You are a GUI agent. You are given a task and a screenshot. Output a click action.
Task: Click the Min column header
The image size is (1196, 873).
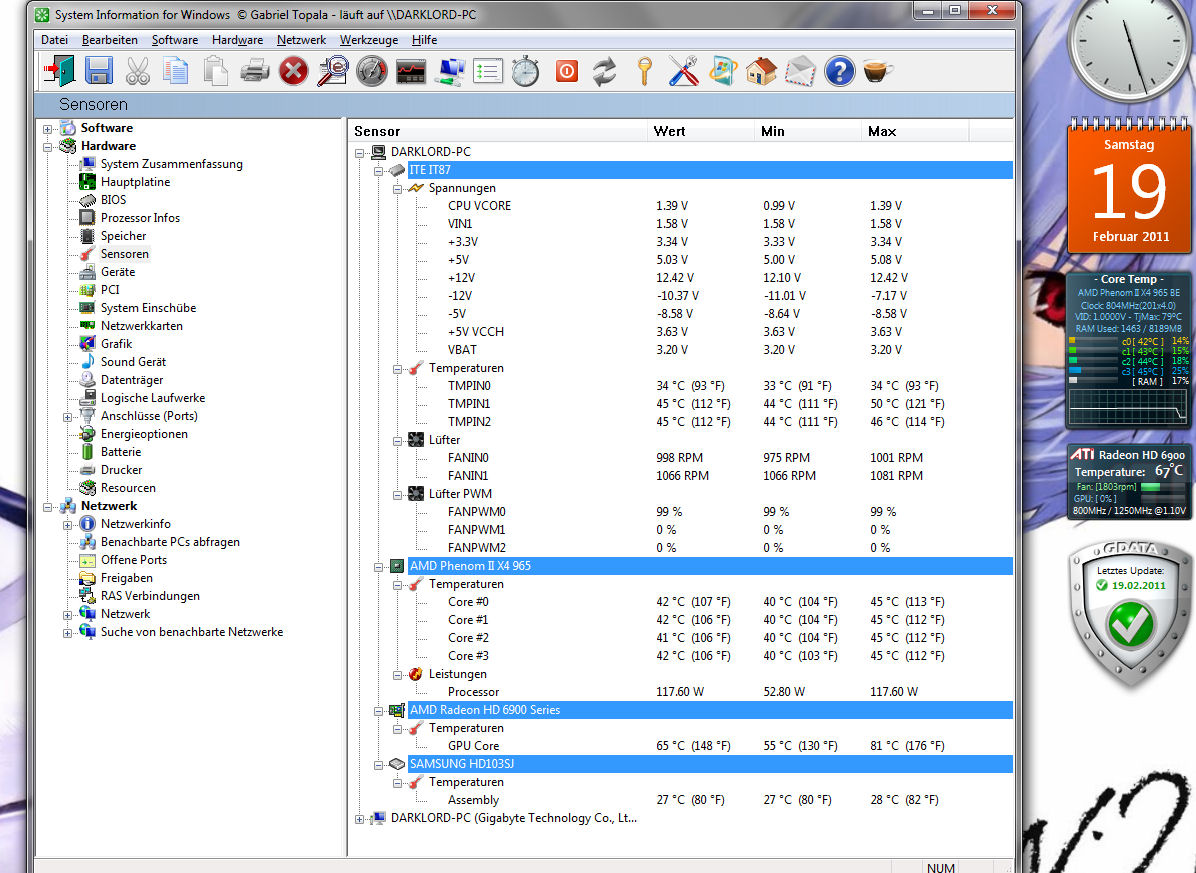click(x=807, y=131)
